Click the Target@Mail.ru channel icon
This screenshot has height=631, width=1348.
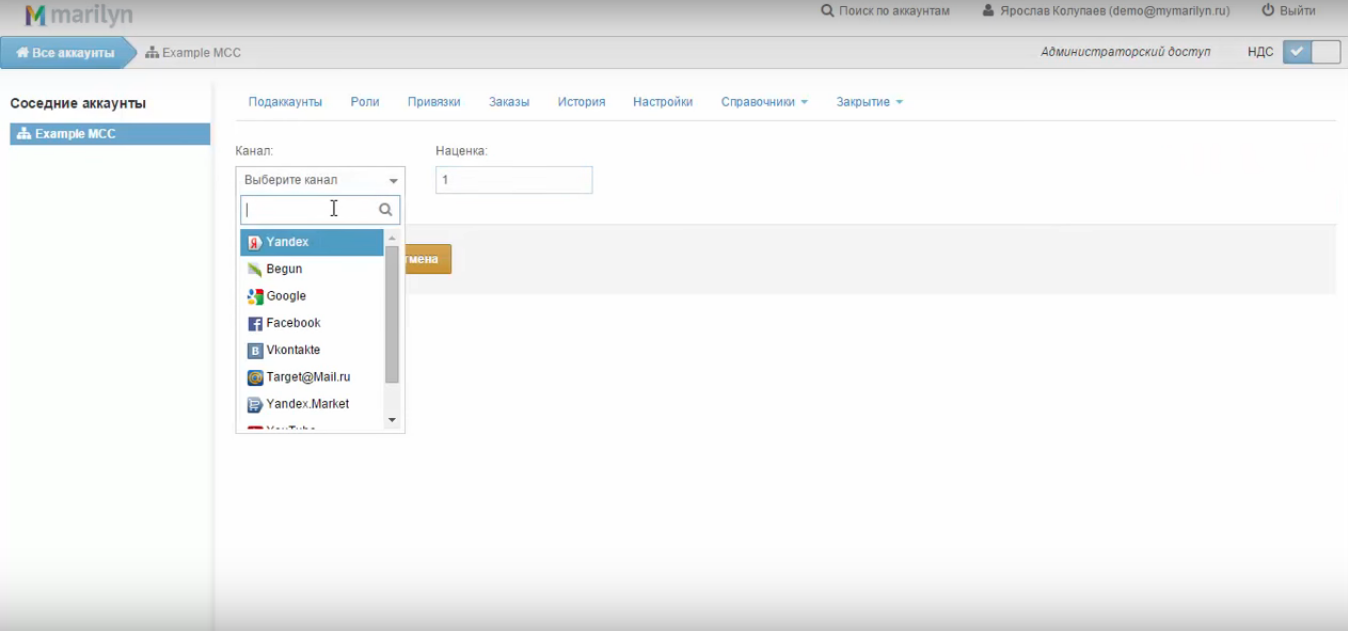tap(255, 378)
